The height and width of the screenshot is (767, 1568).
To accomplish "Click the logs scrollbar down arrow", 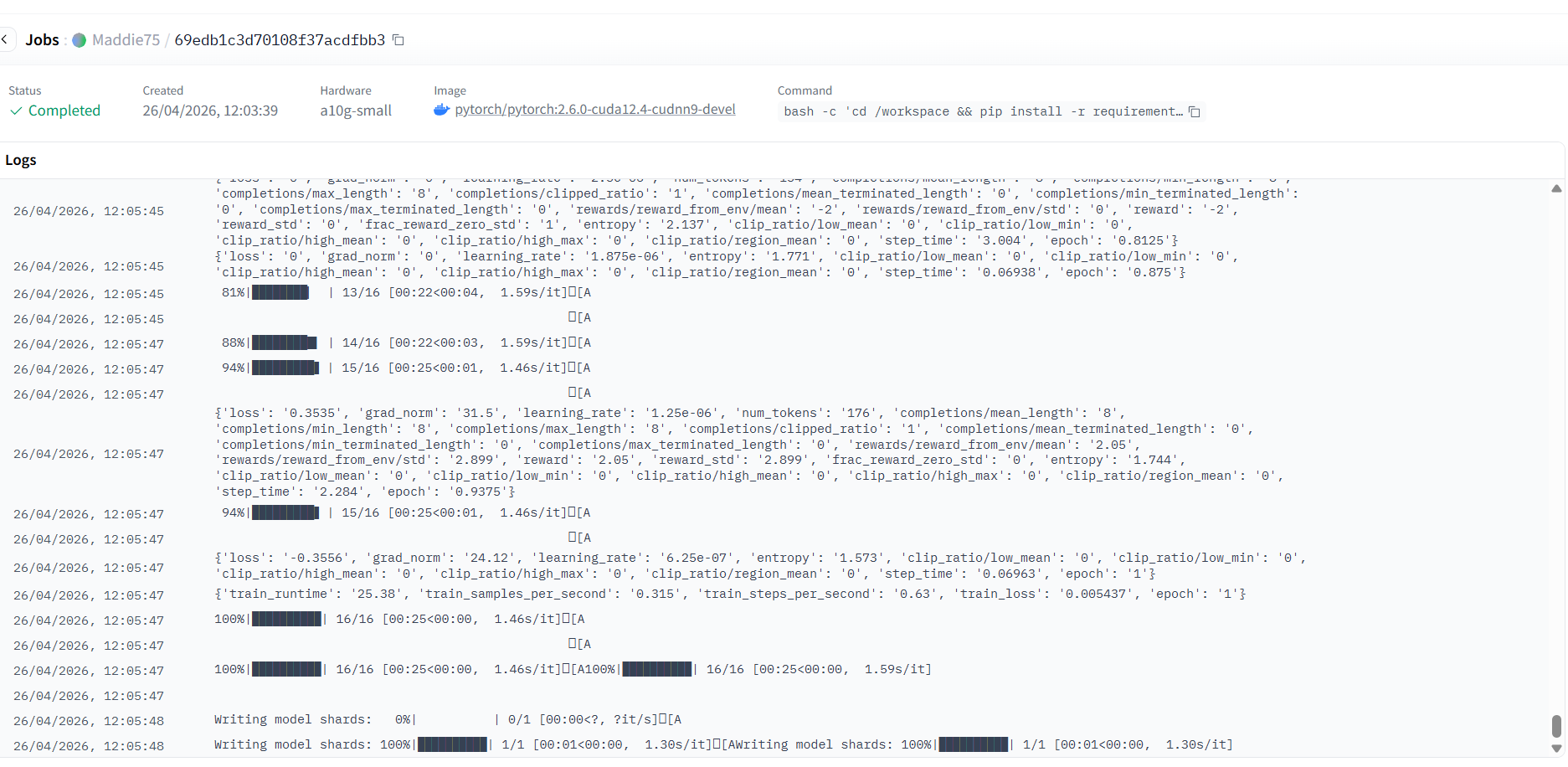I will 1556,749.
